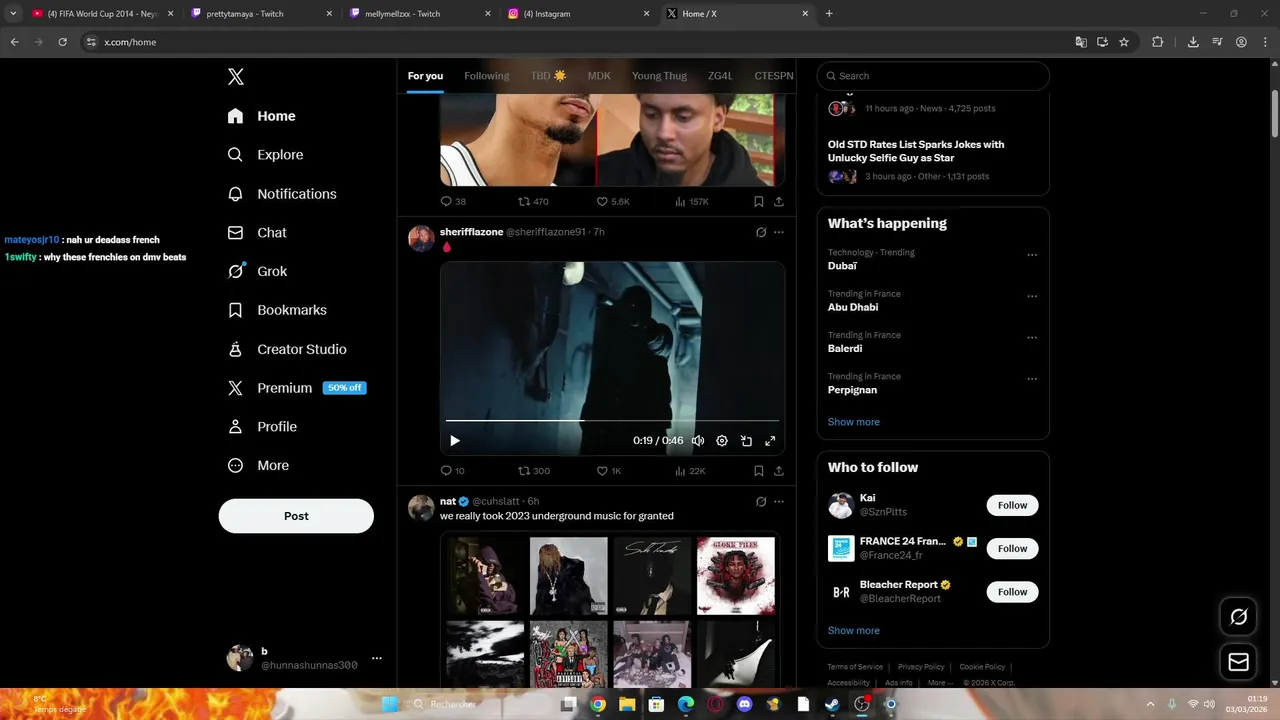Open More menu in the left sidebar
Viewport: 1280px width, 720px height.
click(258, 465)
